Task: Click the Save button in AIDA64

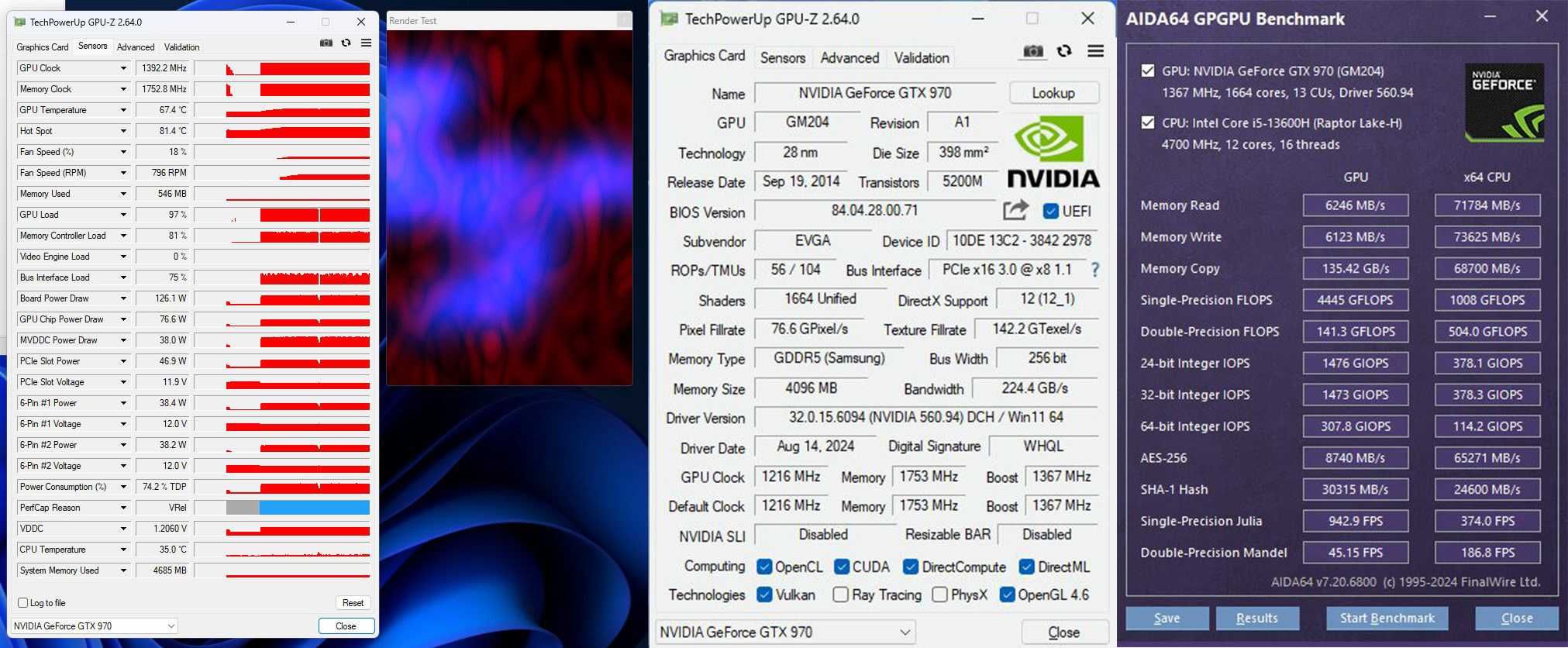Action: click(1167, 618)
